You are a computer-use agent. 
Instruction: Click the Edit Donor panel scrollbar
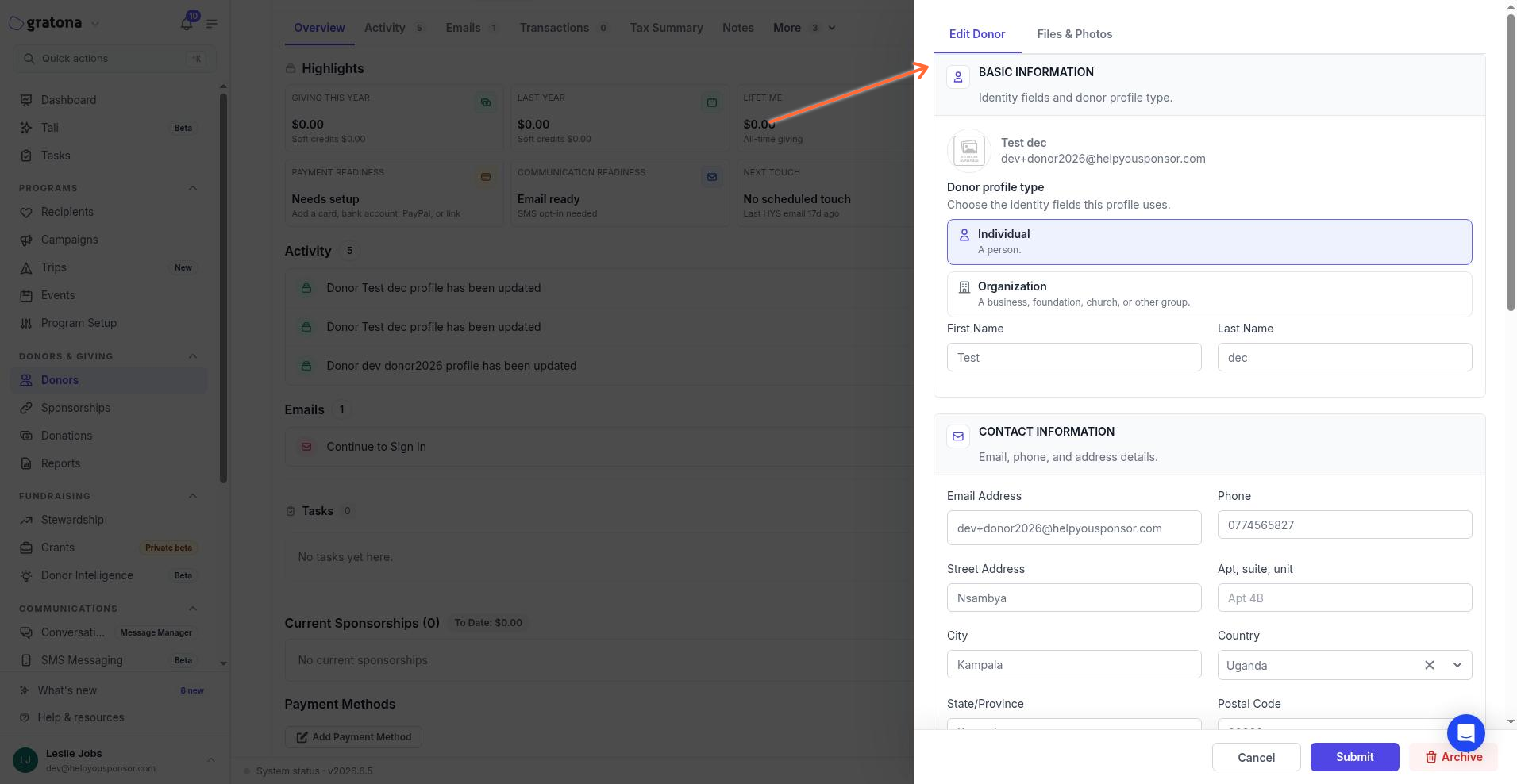click(1510, 163)
